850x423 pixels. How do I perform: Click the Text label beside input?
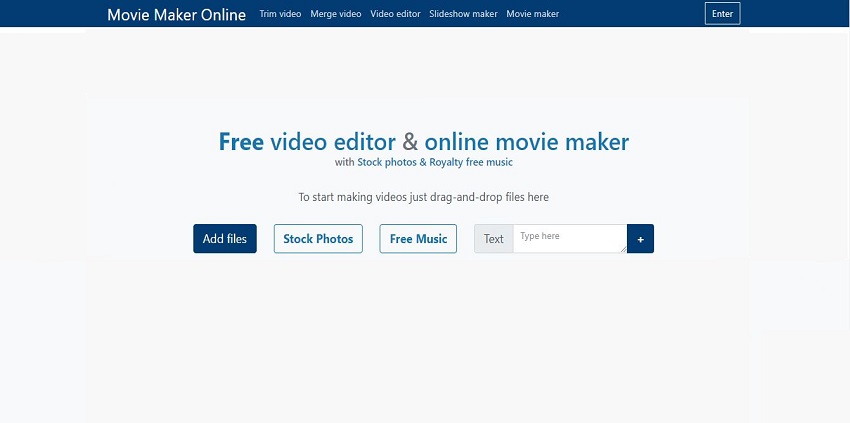(x=493, y=239)
